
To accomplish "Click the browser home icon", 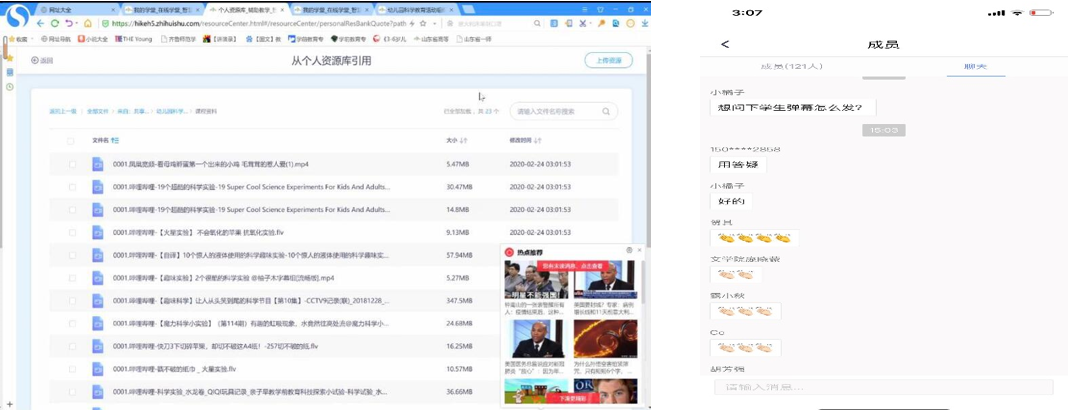I will coord(88,23).
